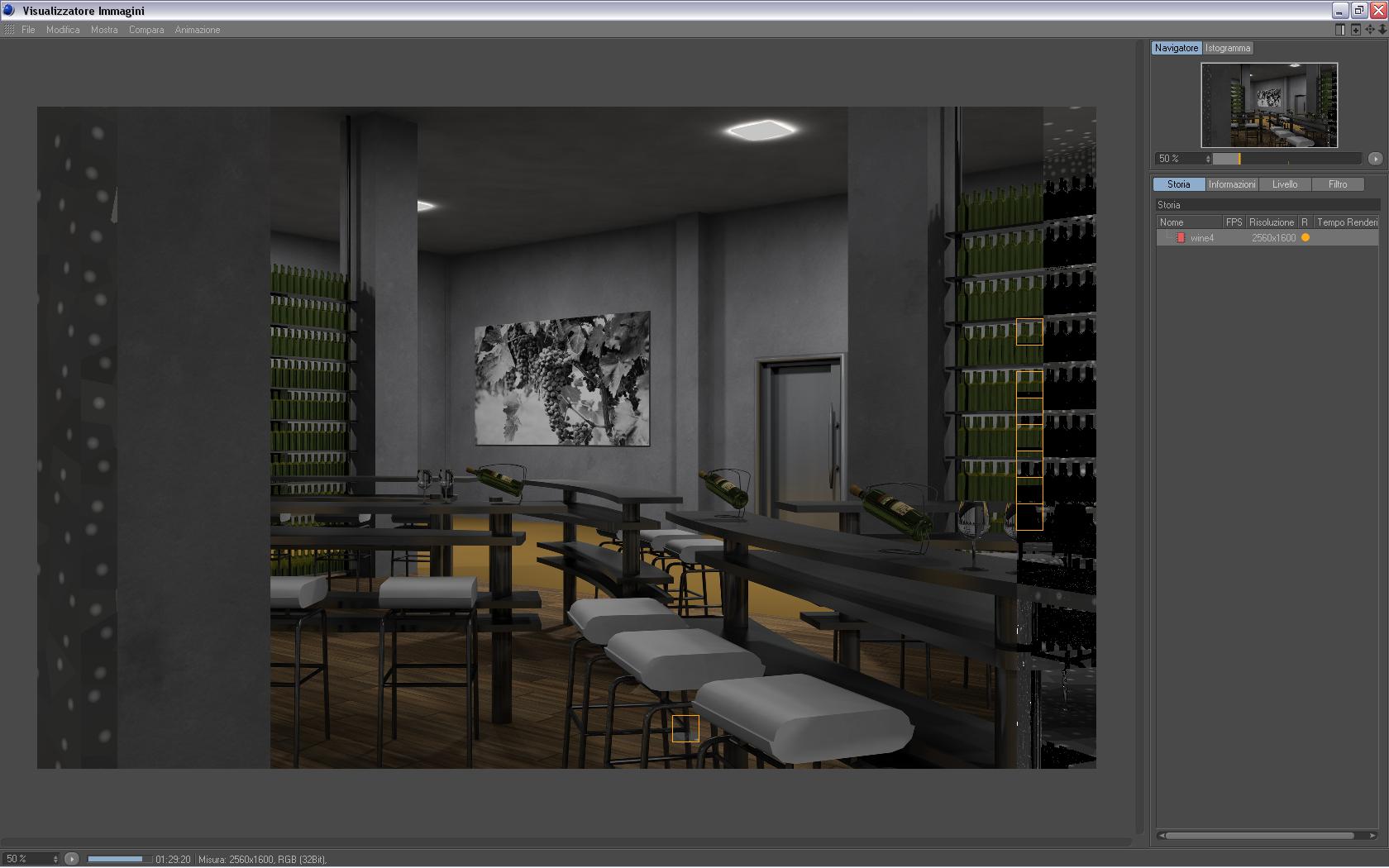This screenshot has width=1389, height=868.
Task: Open the Informazioni tab
Action: pos(1232,184)
